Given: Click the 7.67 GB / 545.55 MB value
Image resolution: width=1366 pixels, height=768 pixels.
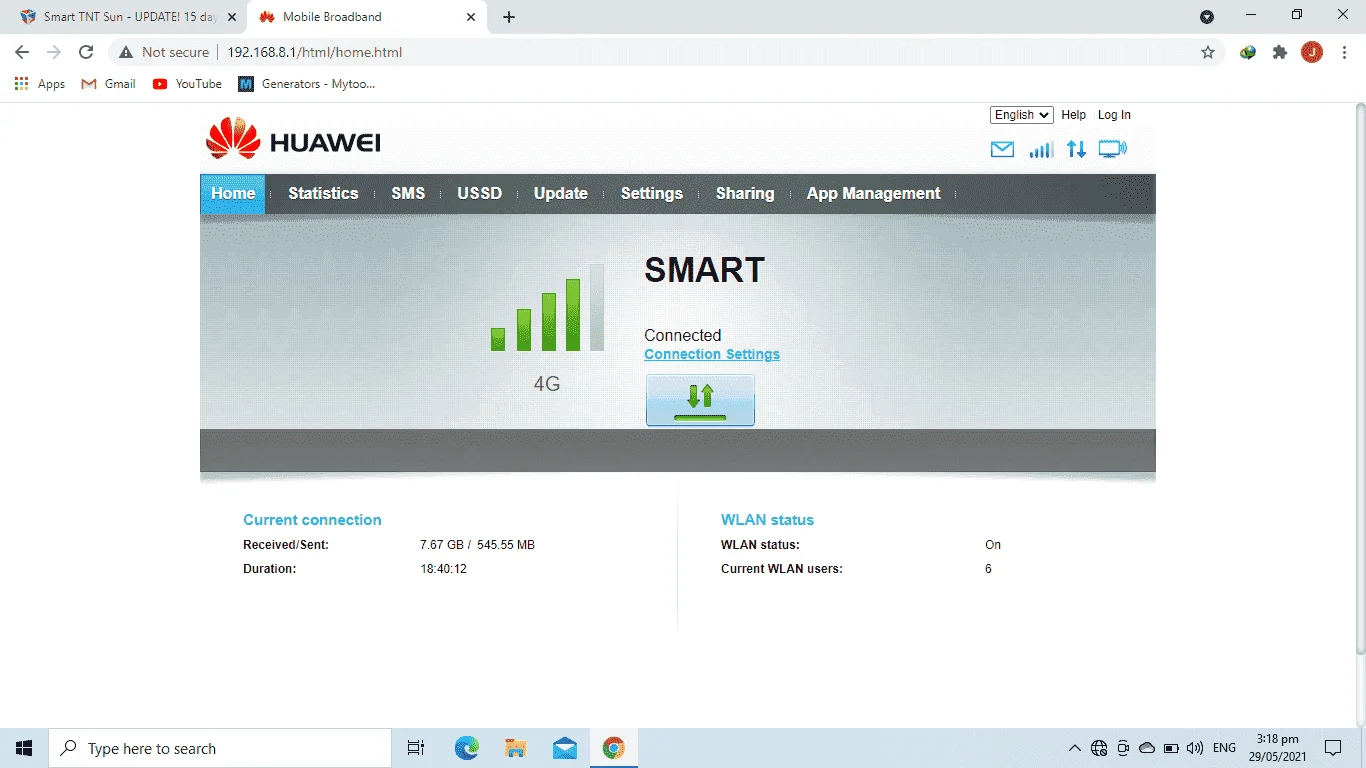Looking at the screenshot, I should pyautogui.click(x=477, y=545).
